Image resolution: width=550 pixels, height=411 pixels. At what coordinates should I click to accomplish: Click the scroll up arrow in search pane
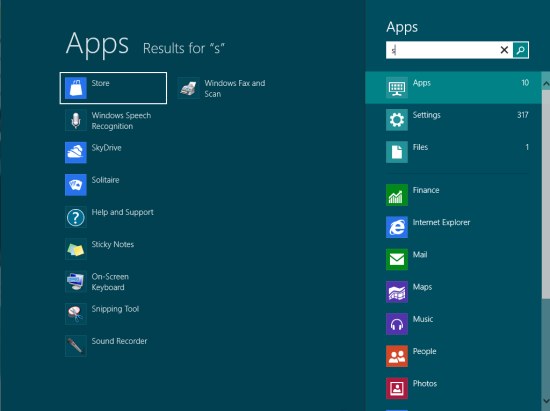(546, 83)
